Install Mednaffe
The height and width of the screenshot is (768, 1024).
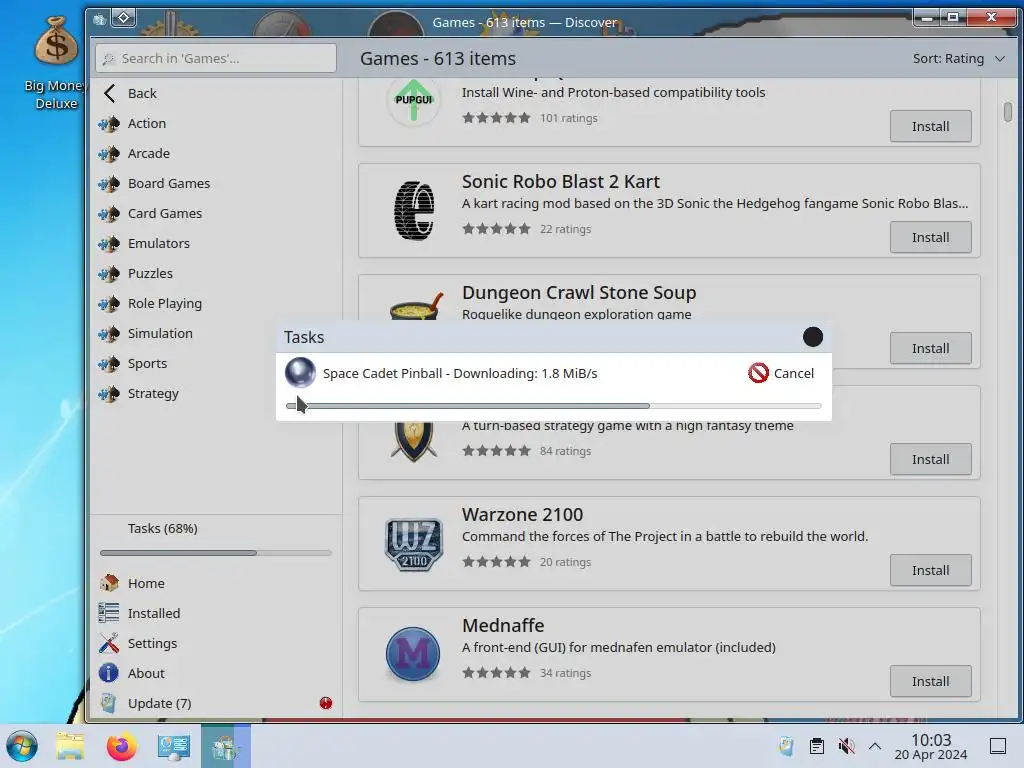930,681
